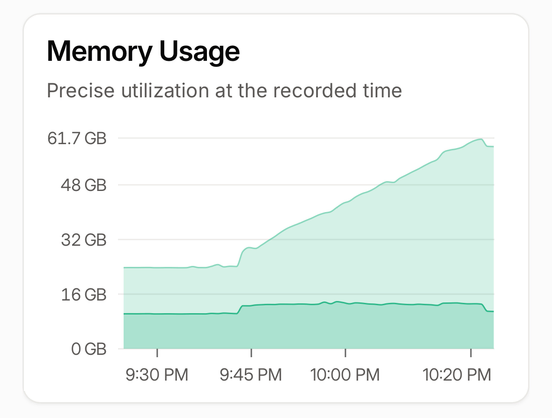Click the lower line's step-up near 9:45 PM
This screenshot has height=418, width=552.
240,310
